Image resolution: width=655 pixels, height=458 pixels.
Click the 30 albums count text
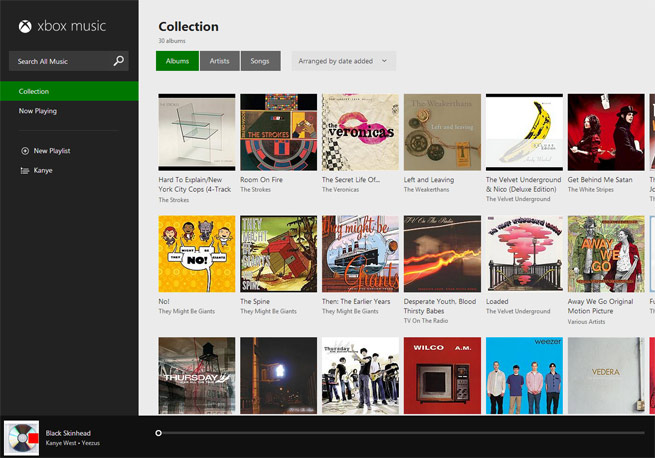[x=172, y=41]
